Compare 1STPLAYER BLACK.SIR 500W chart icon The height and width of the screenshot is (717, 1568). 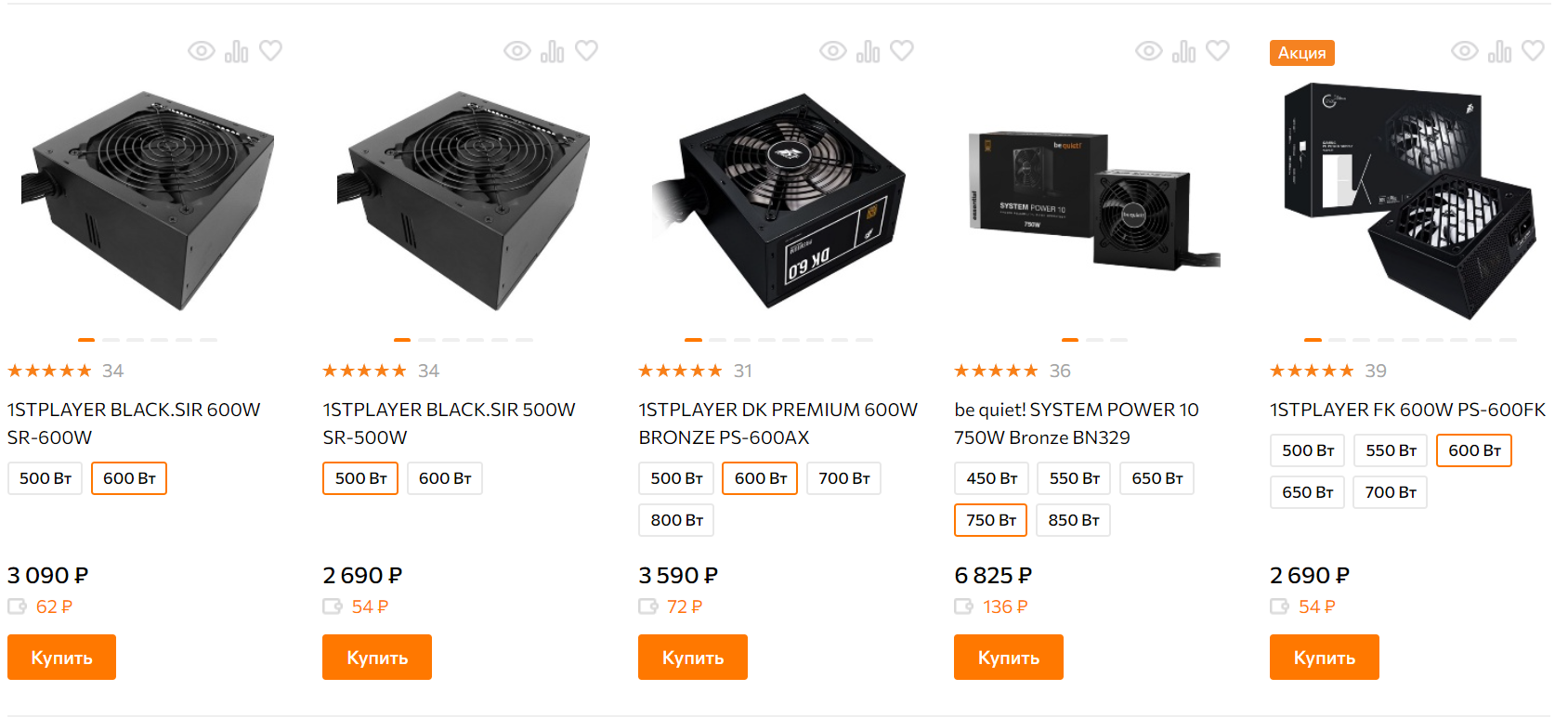[x=552, y=51]
